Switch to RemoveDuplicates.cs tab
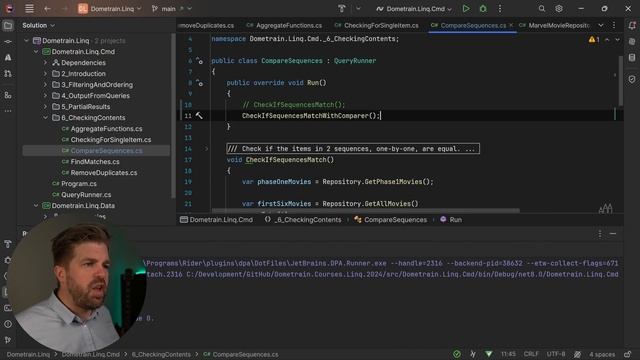 207,25
